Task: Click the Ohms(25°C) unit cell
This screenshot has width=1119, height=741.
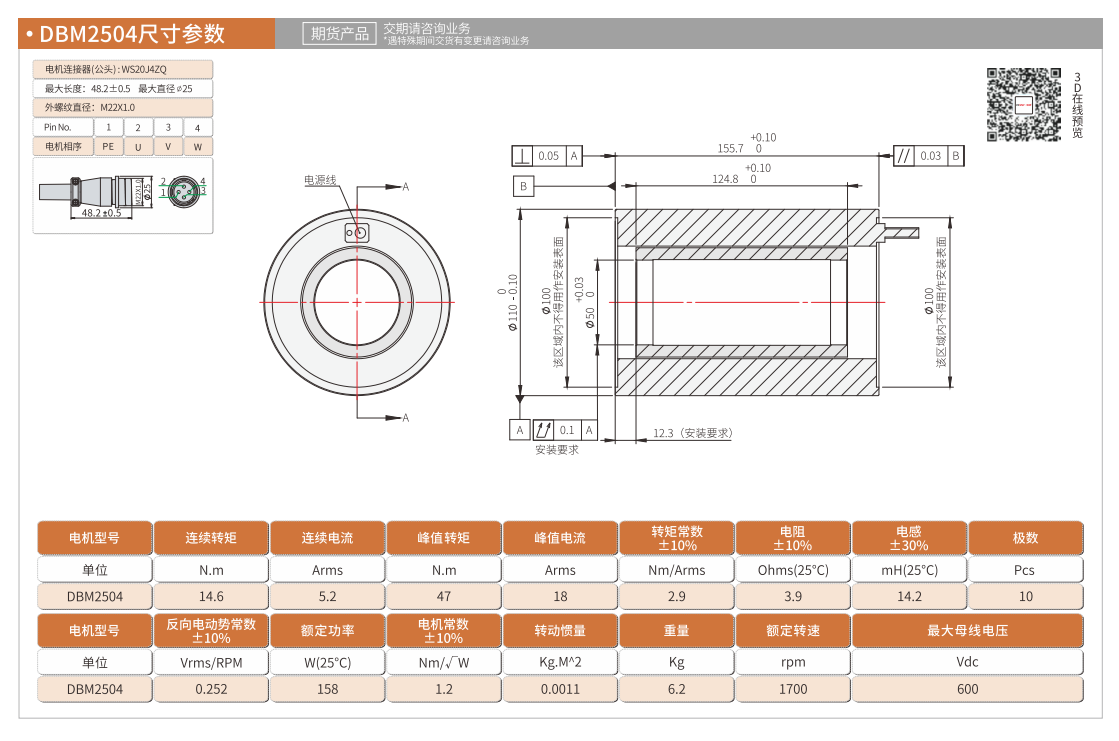Action: (x=793, y=570)
